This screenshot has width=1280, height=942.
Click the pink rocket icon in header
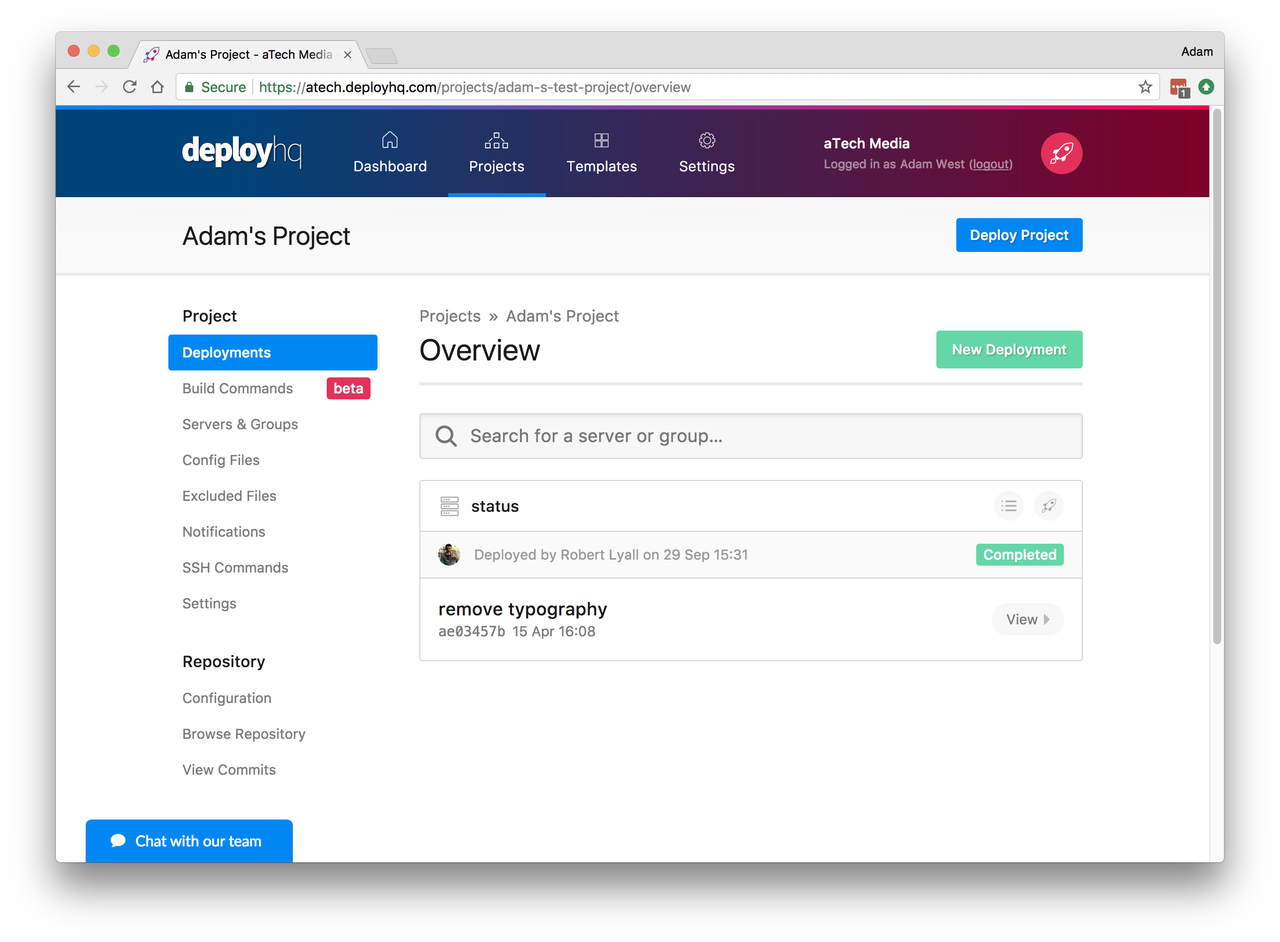coord(1061,152)
